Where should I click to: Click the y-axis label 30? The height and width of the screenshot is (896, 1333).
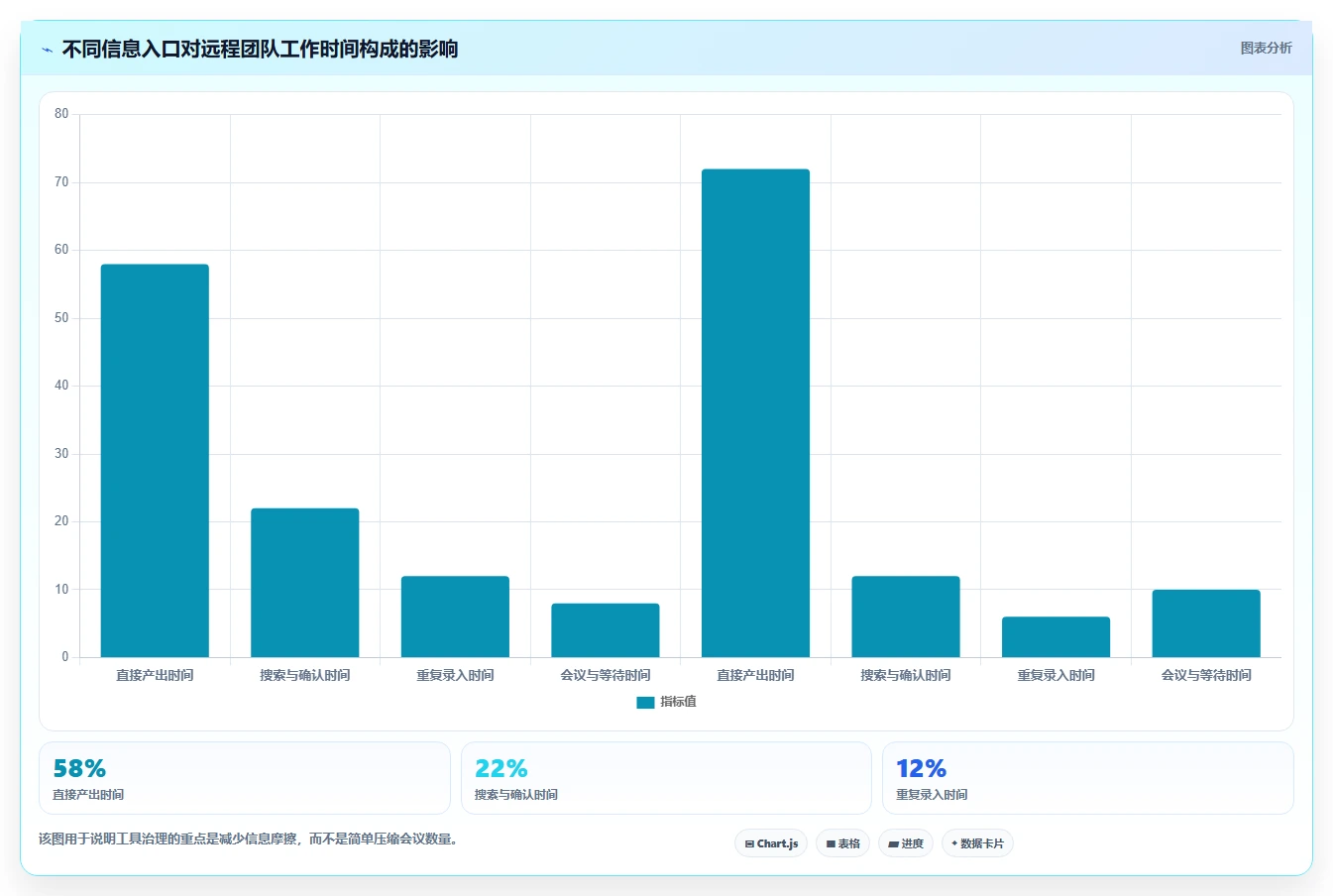click(x=61, y=454)
